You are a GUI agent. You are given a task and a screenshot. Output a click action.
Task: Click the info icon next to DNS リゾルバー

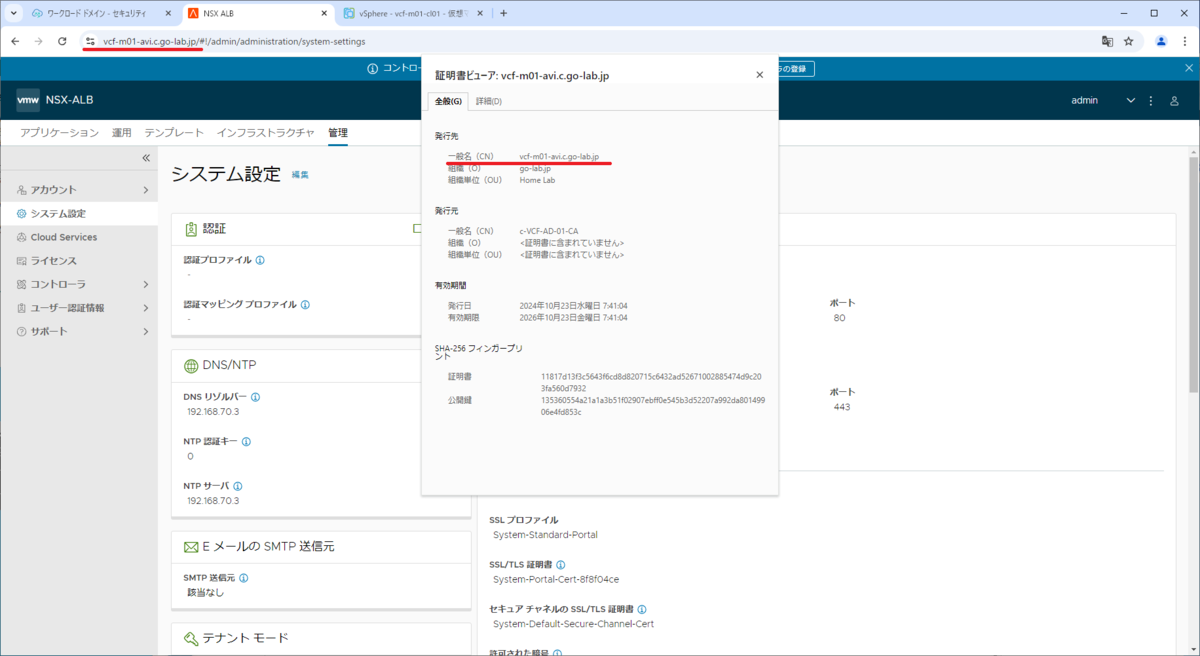click(255, 397)
